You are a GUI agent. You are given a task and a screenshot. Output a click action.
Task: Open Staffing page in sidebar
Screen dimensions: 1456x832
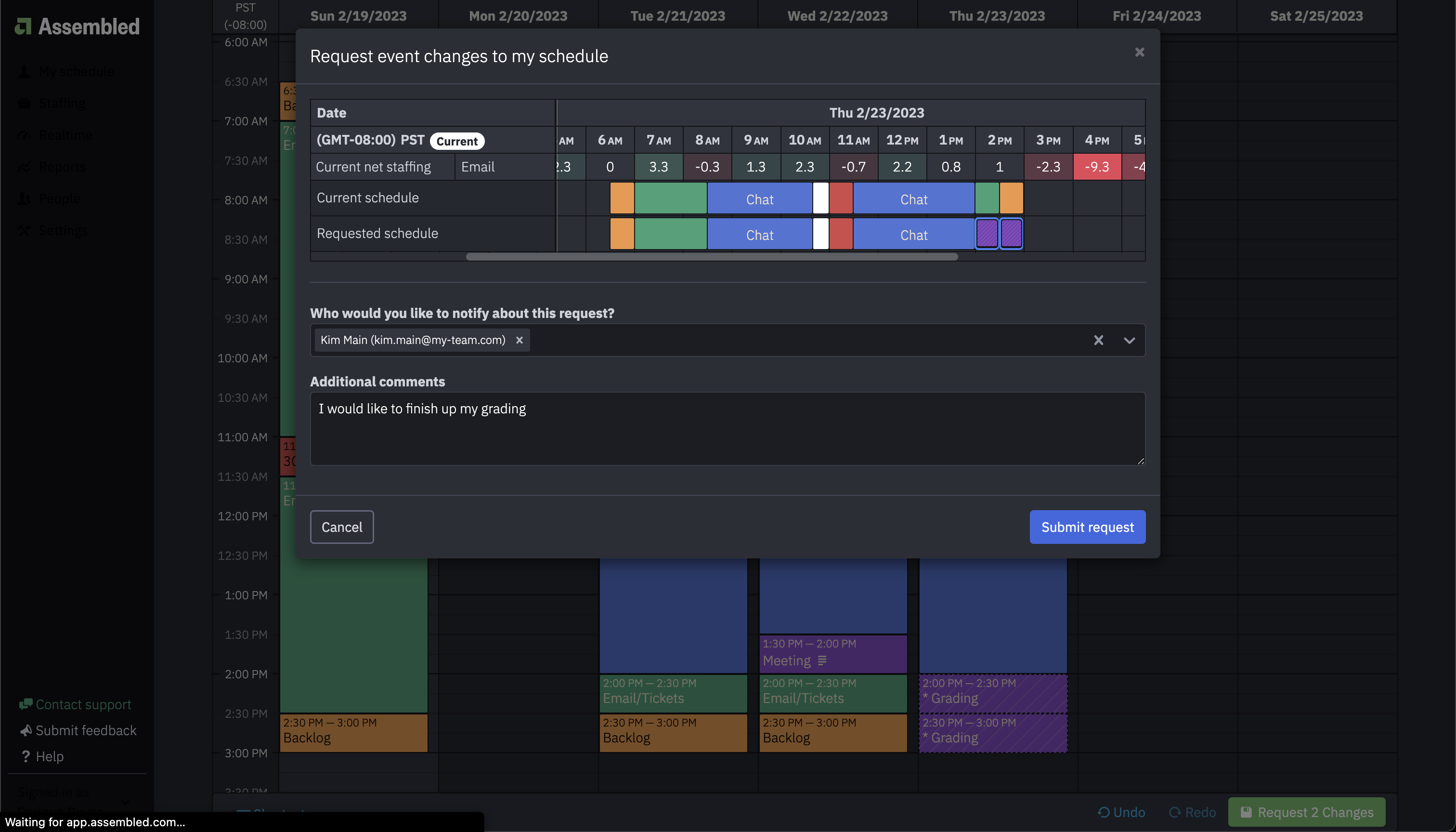(62, 103)
